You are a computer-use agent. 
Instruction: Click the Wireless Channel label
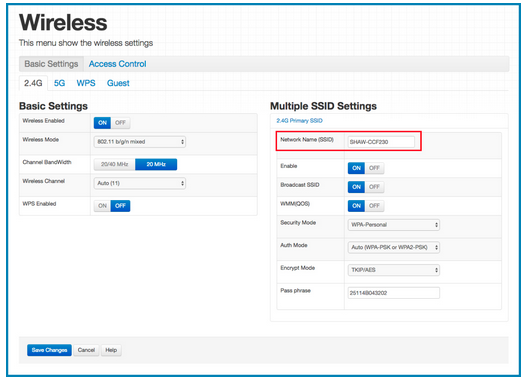(x=44, y=181)
